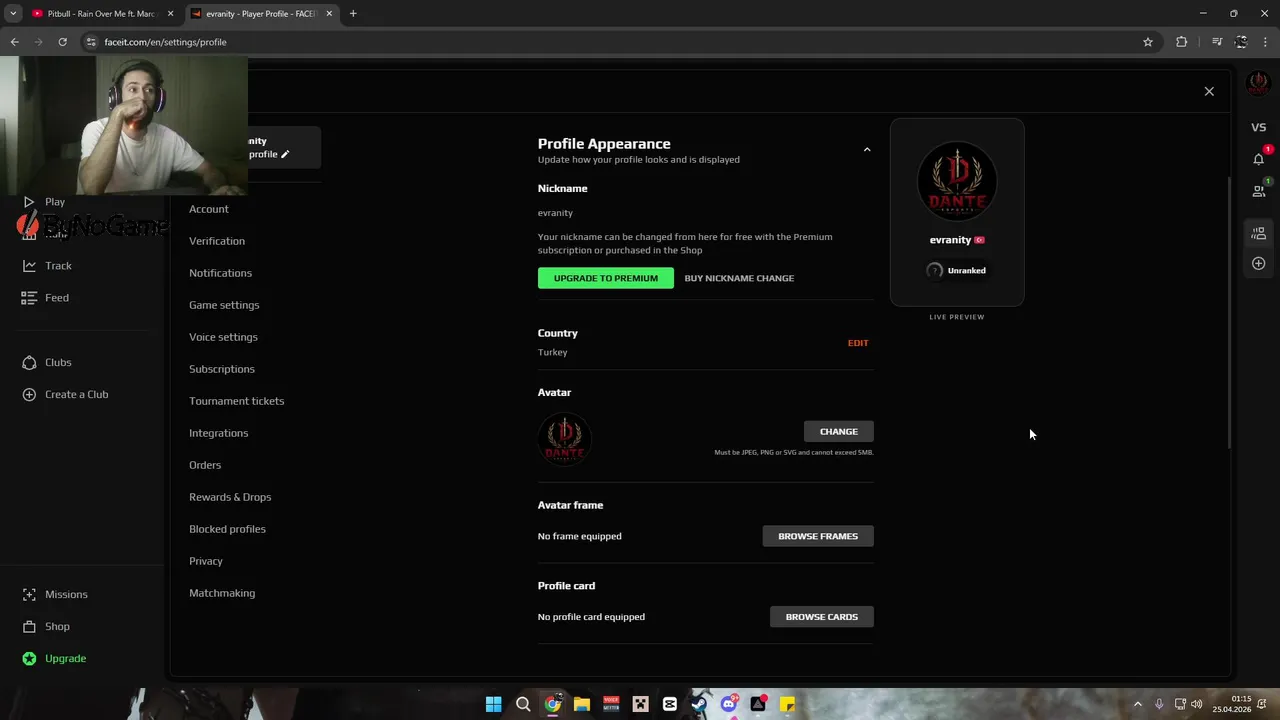The width and height of the screenshot is (1280, 720).
Task: Open the Notifications settings item
Action: [x=220, y=273]
